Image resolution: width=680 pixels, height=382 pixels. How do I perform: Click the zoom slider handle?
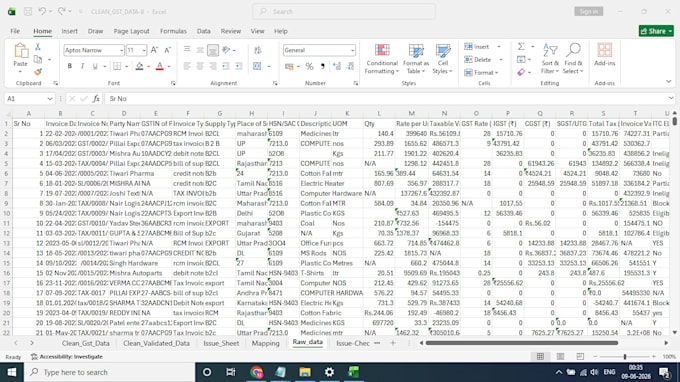[x=624, y=356]
